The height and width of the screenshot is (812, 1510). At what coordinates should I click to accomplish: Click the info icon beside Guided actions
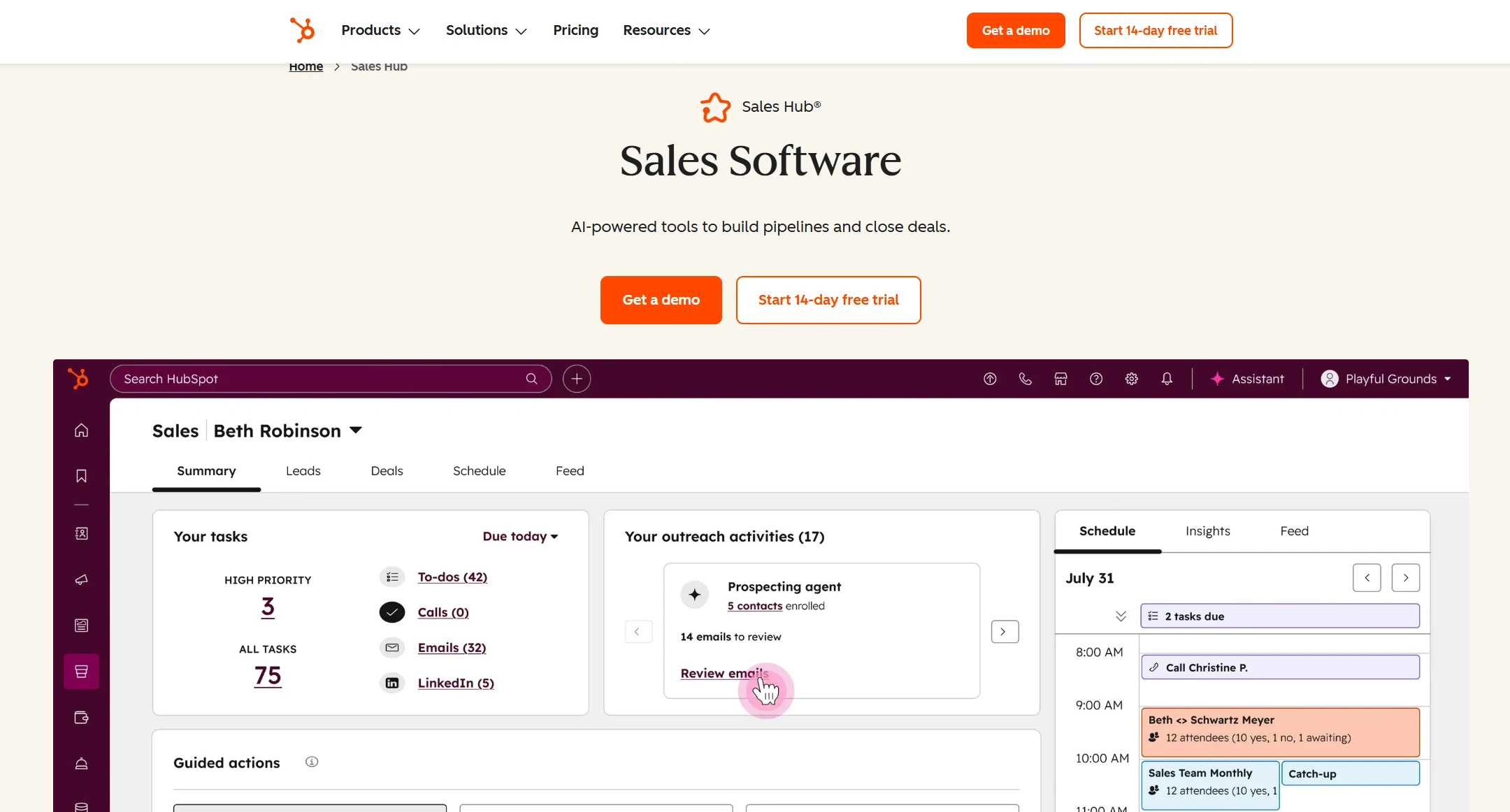pyautogui.click(x=312, y=762)
